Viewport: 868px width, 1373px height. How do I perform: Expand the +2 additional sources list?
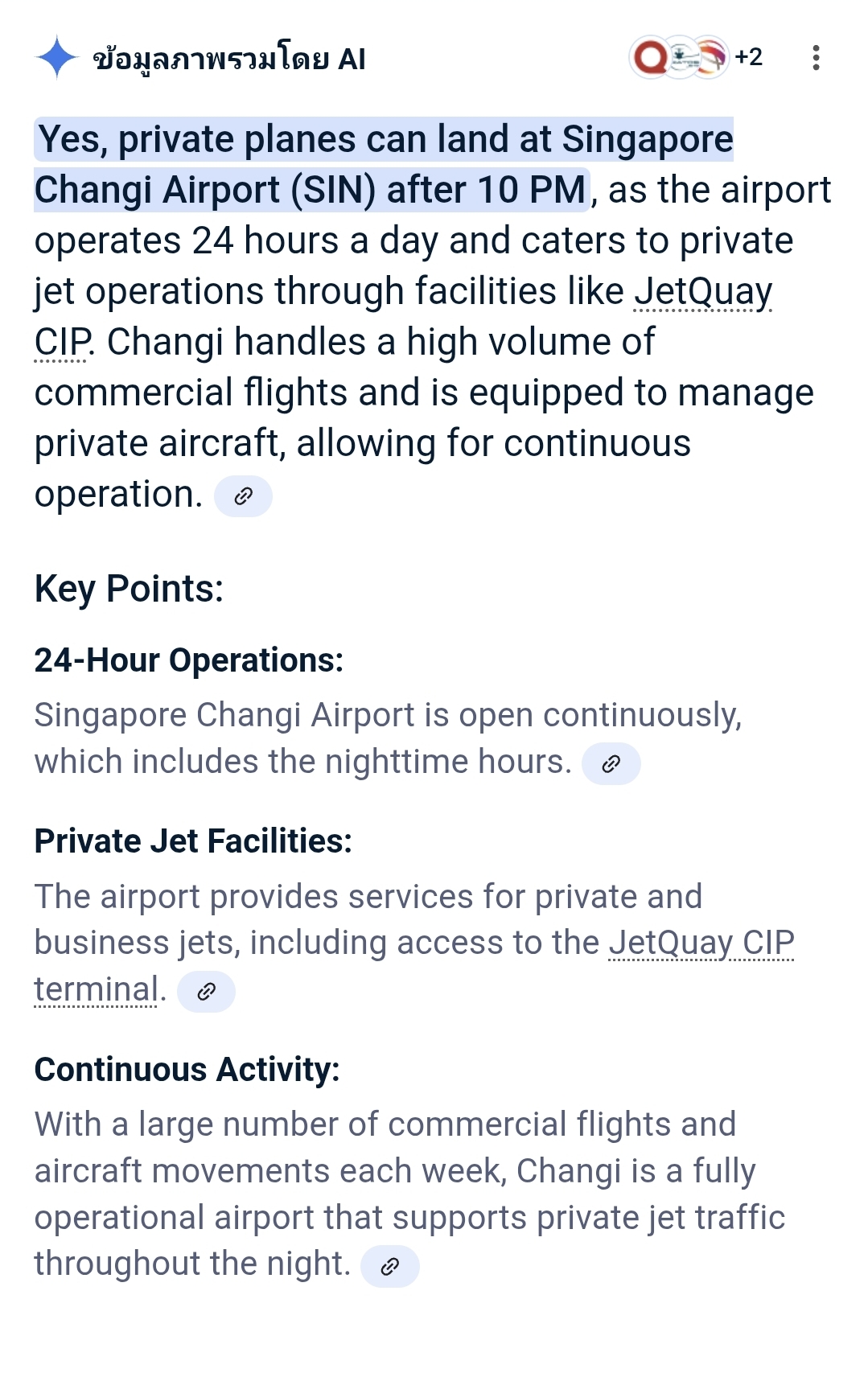click(748, 57)
